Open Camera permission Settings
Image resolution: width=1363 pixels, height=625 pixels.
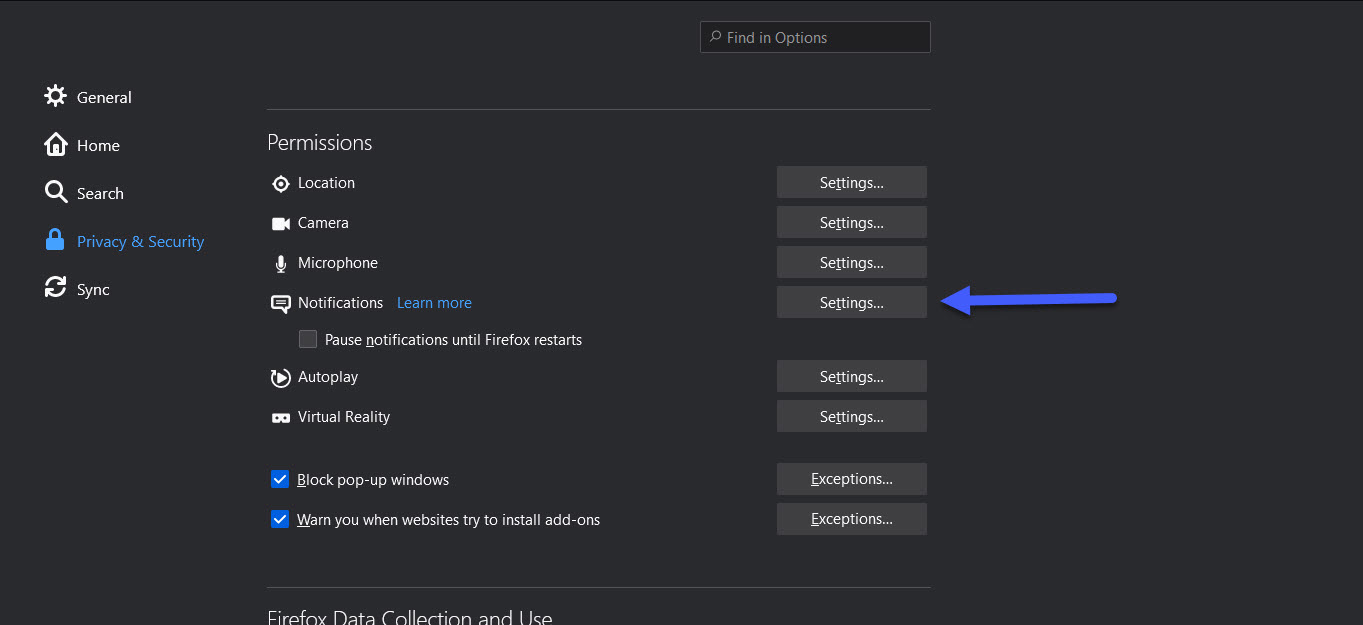coord(852,222)
